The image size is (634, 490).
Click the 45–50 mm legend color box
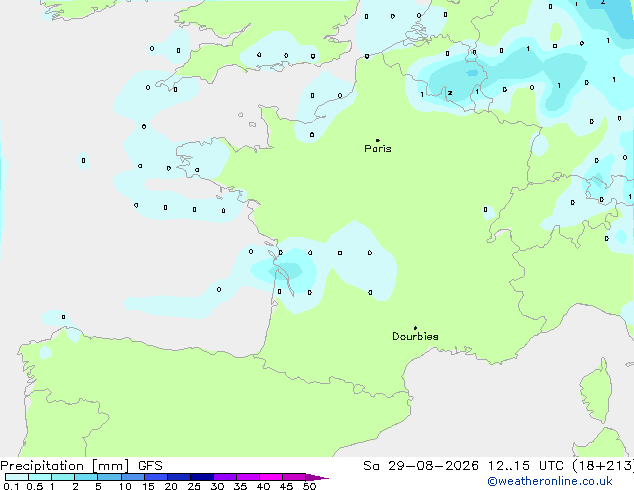[x=294, y=477]
